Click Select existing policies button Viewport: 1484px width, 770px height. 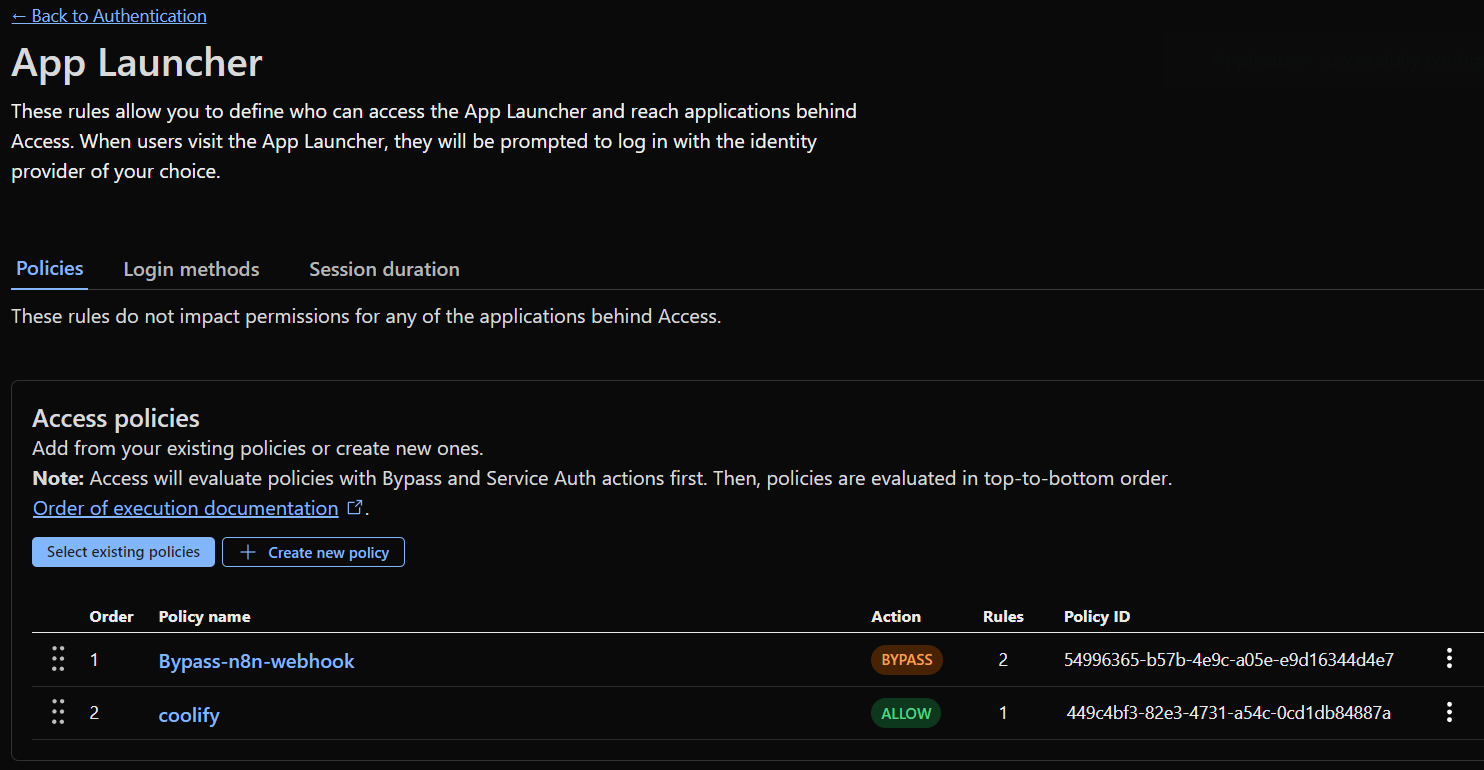(123, 552)
